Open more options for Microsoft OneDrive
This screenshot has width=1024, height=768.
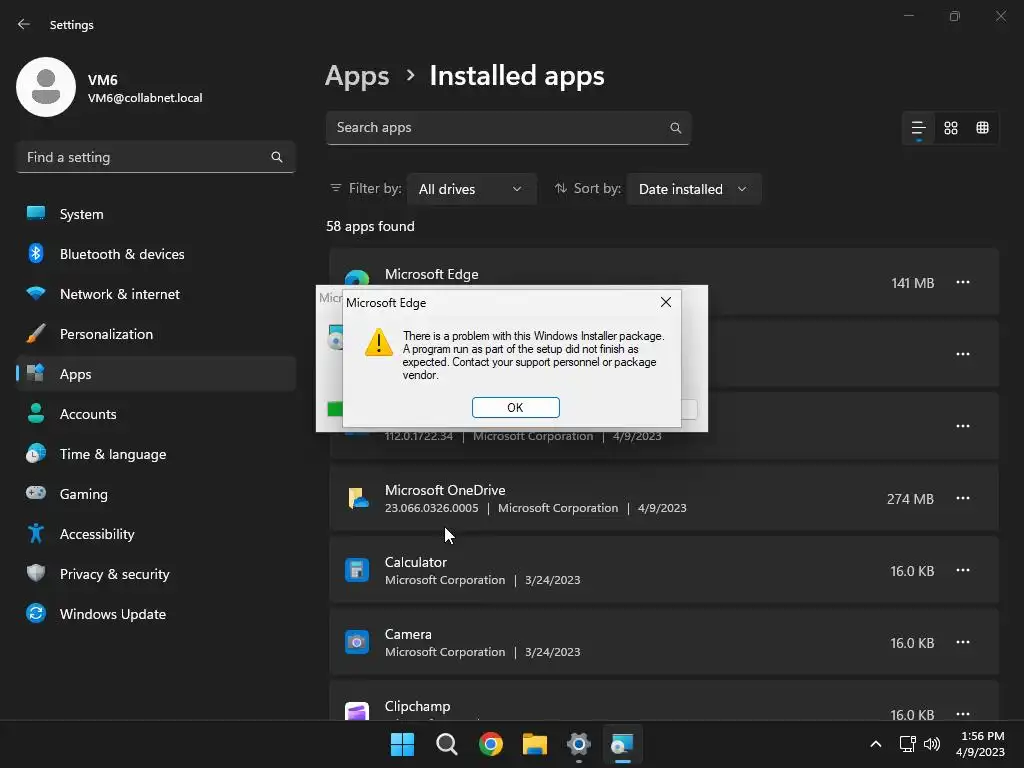coord(963,498)
